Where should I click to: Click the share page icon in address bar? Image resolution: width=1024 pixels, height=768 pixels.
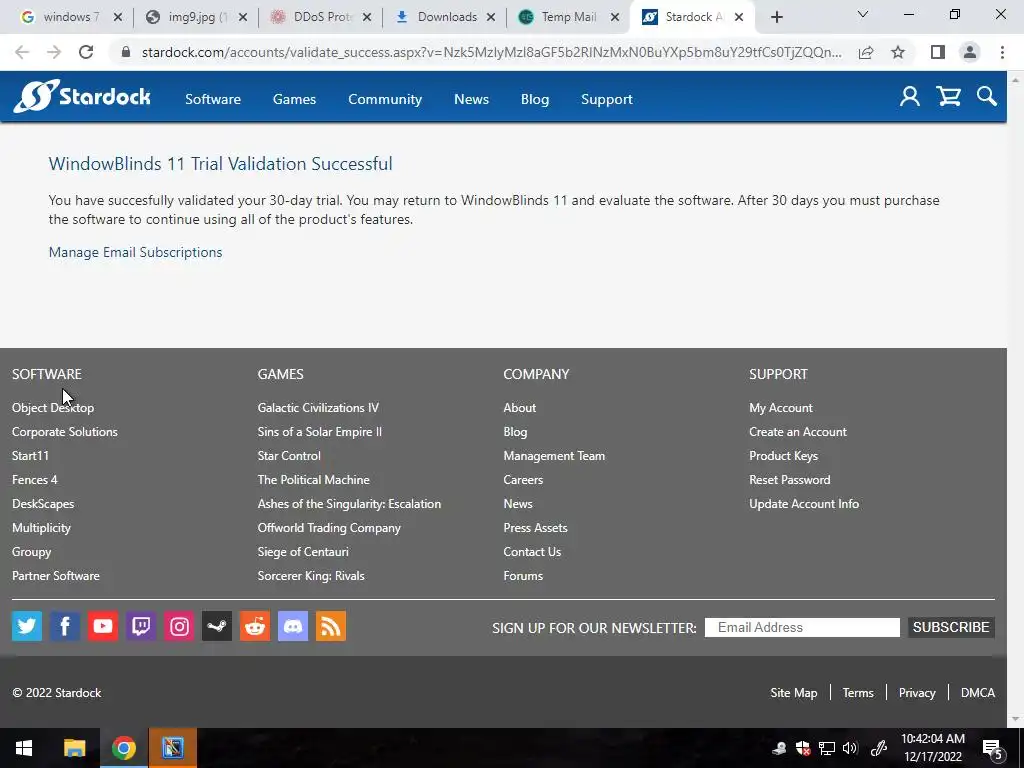click(x=866, y=52)
